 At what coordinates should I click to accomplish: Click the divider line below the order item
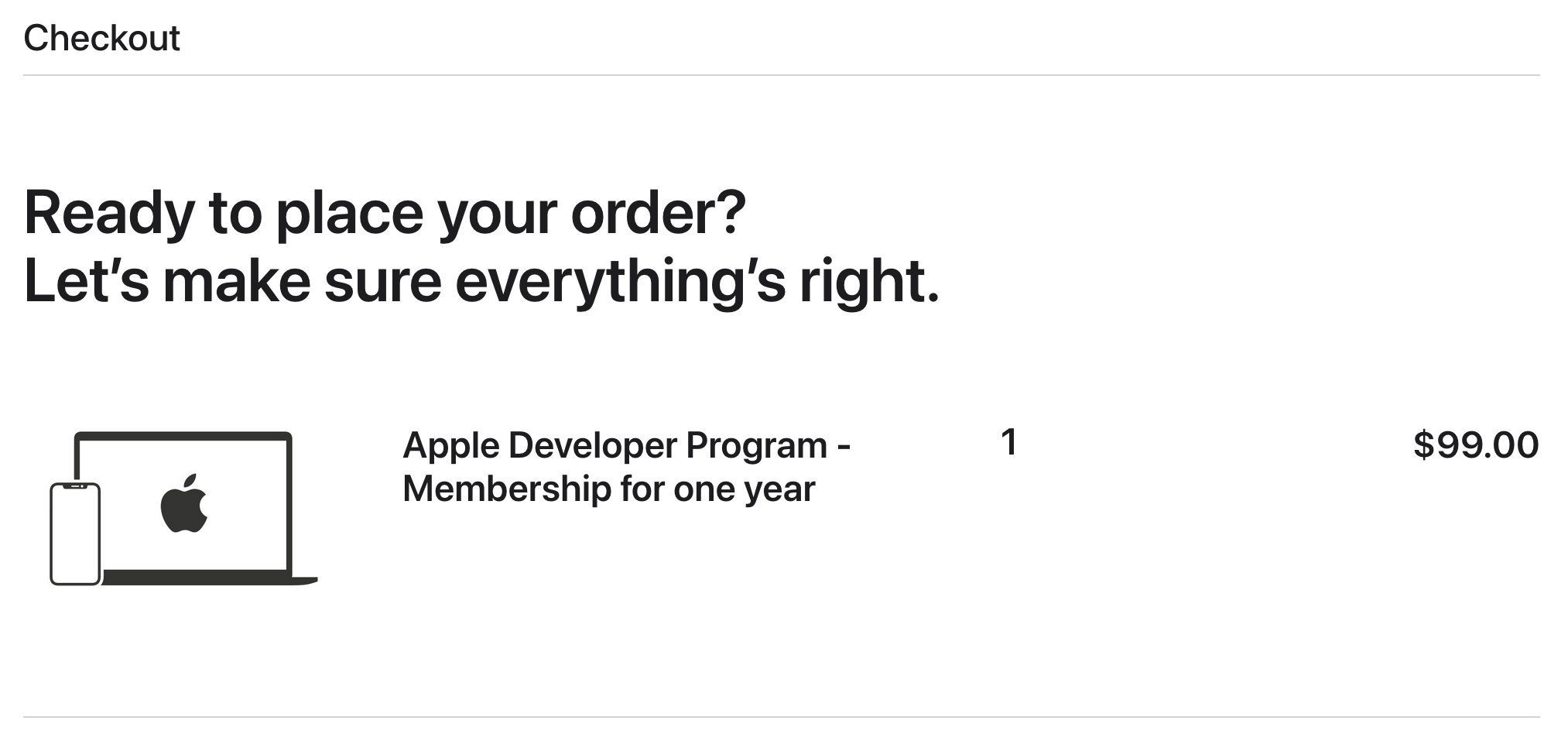[782, 717]
